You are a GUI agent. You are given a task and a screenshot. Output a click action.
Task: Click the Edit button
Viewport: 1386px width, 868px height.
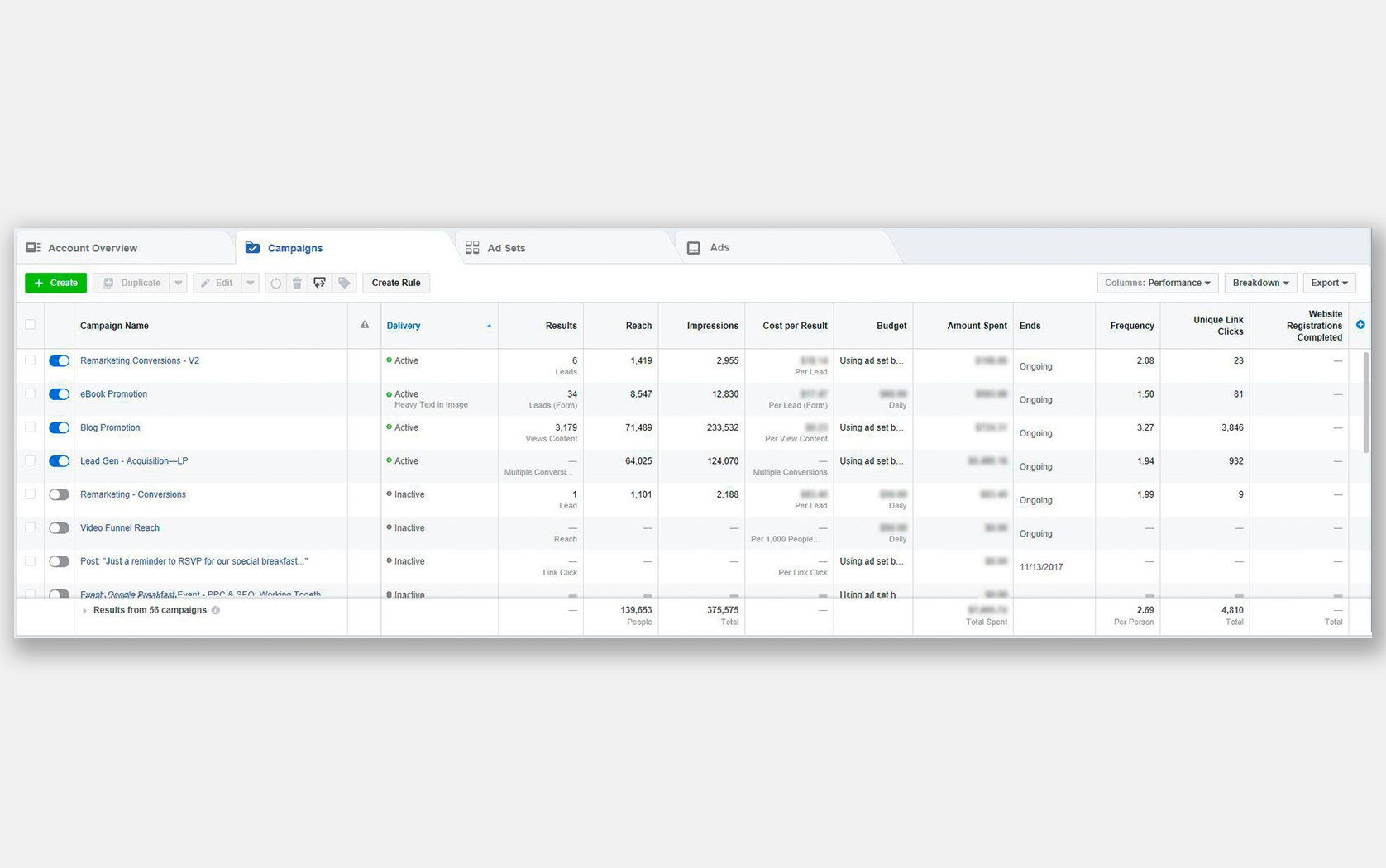pyautogui.click(x=217, y=283)
